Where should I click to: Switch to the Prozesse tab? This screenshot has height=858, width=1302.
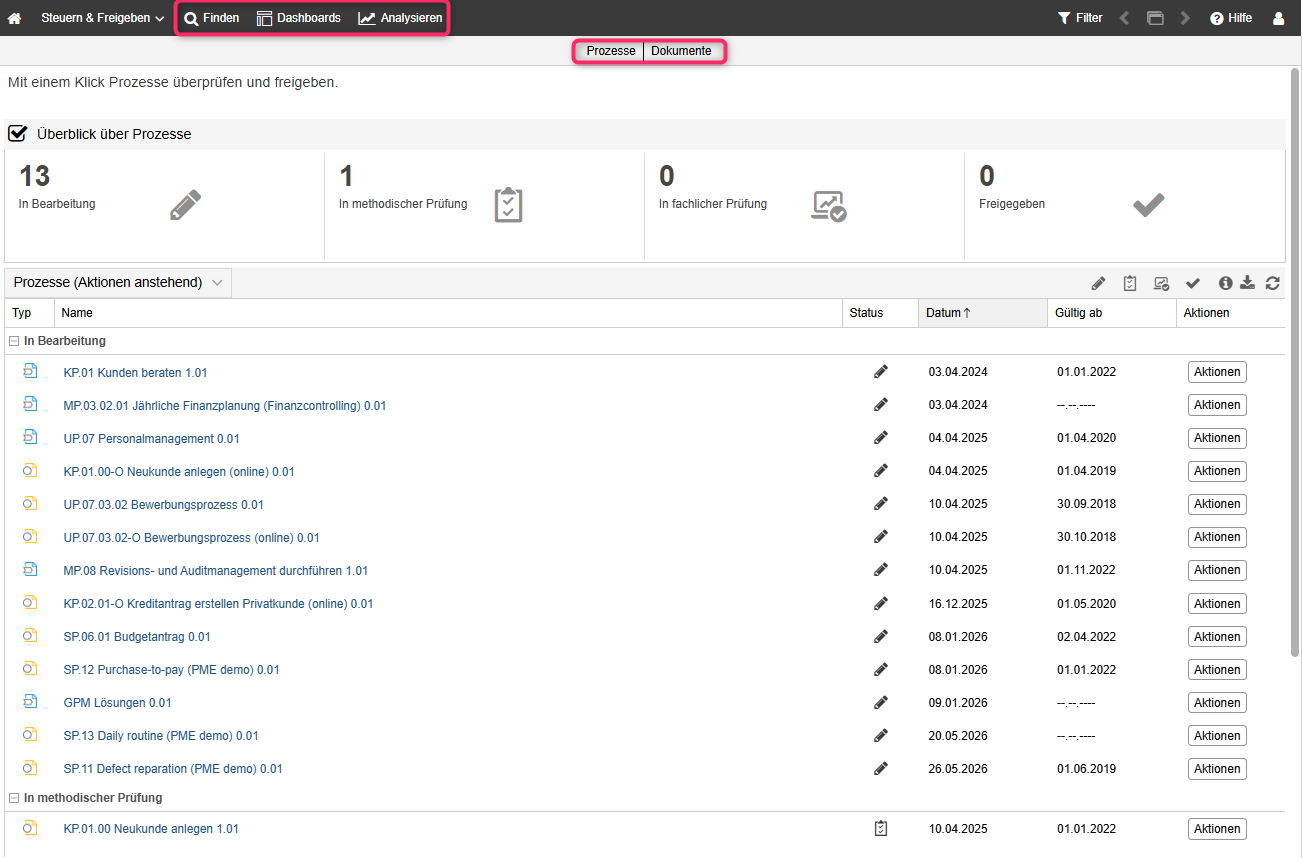pos(611,51)
